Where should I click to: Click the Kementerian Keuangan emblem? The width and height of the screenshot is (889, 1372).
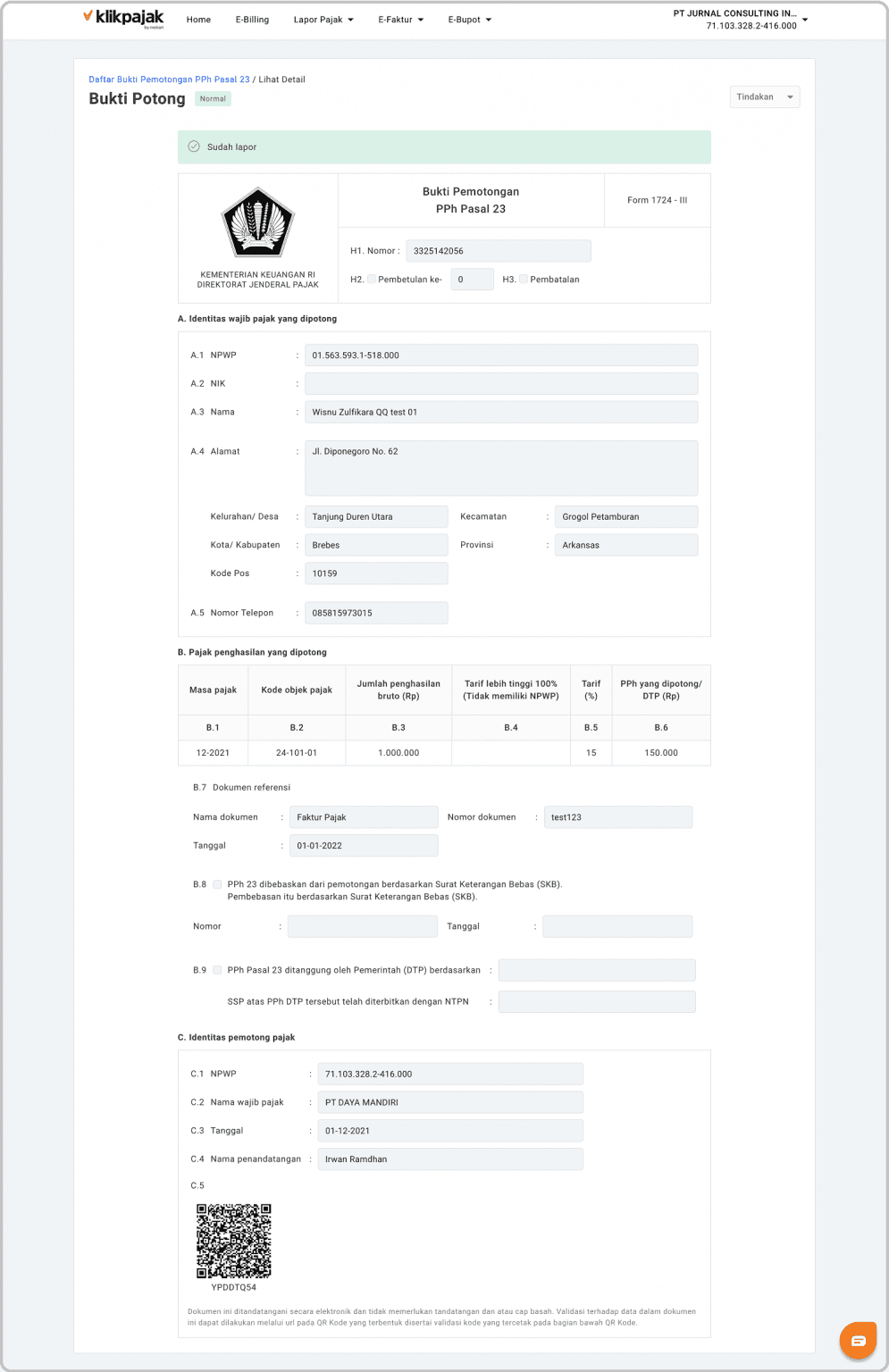(x=257, y=223)
